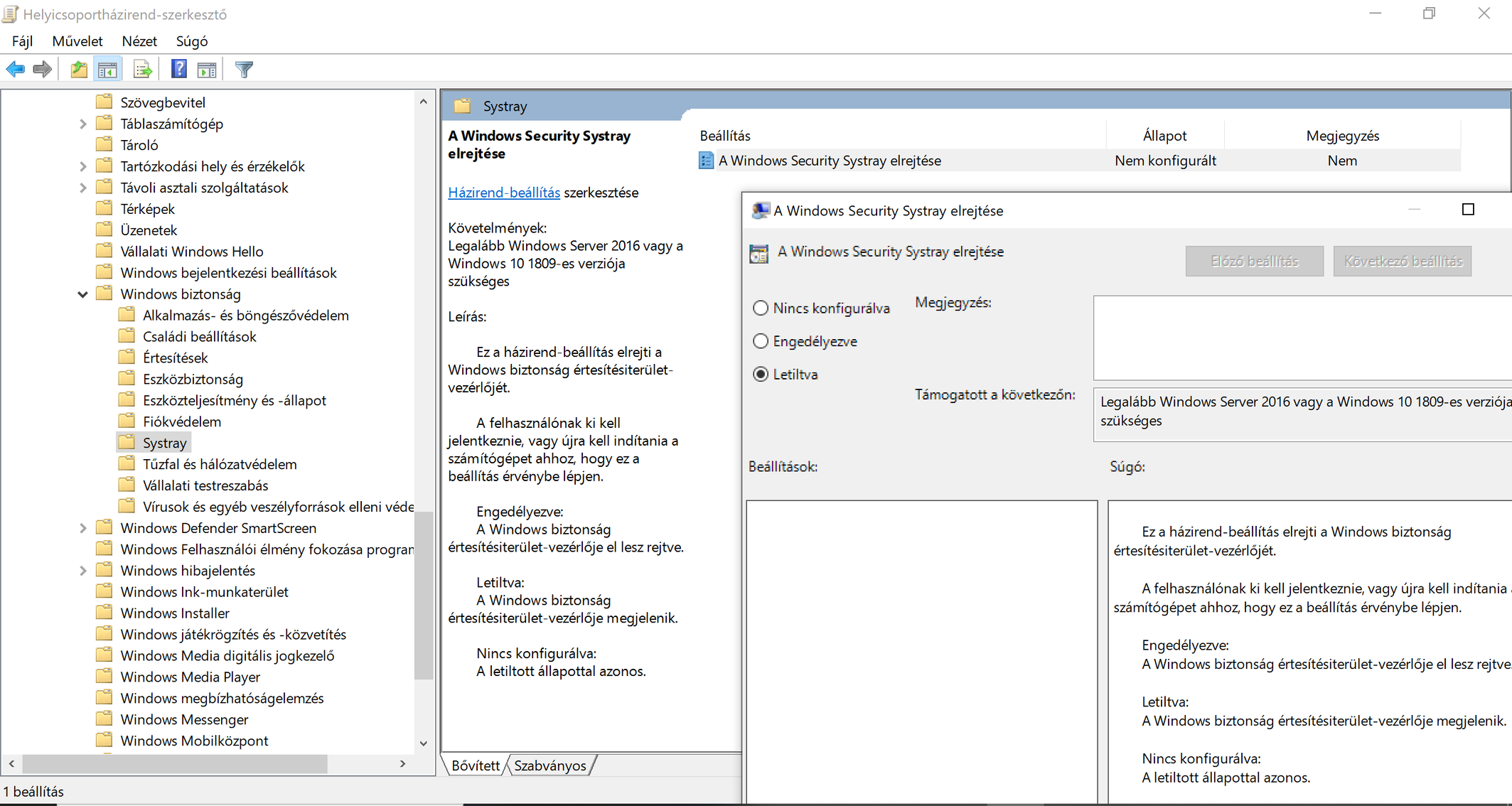Click the tree horizontal scrollbar thumb

tap(175, 764)
